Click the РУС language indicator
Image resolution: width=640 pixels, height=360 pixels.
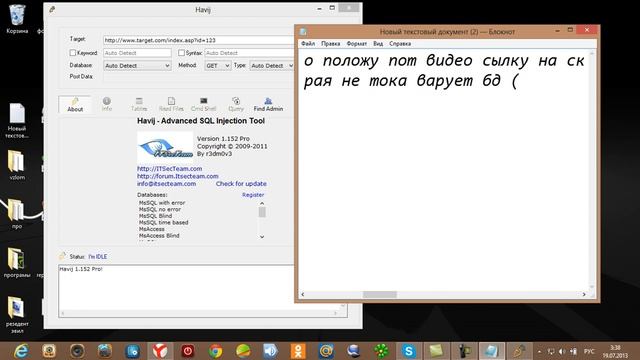click(589, 351)
